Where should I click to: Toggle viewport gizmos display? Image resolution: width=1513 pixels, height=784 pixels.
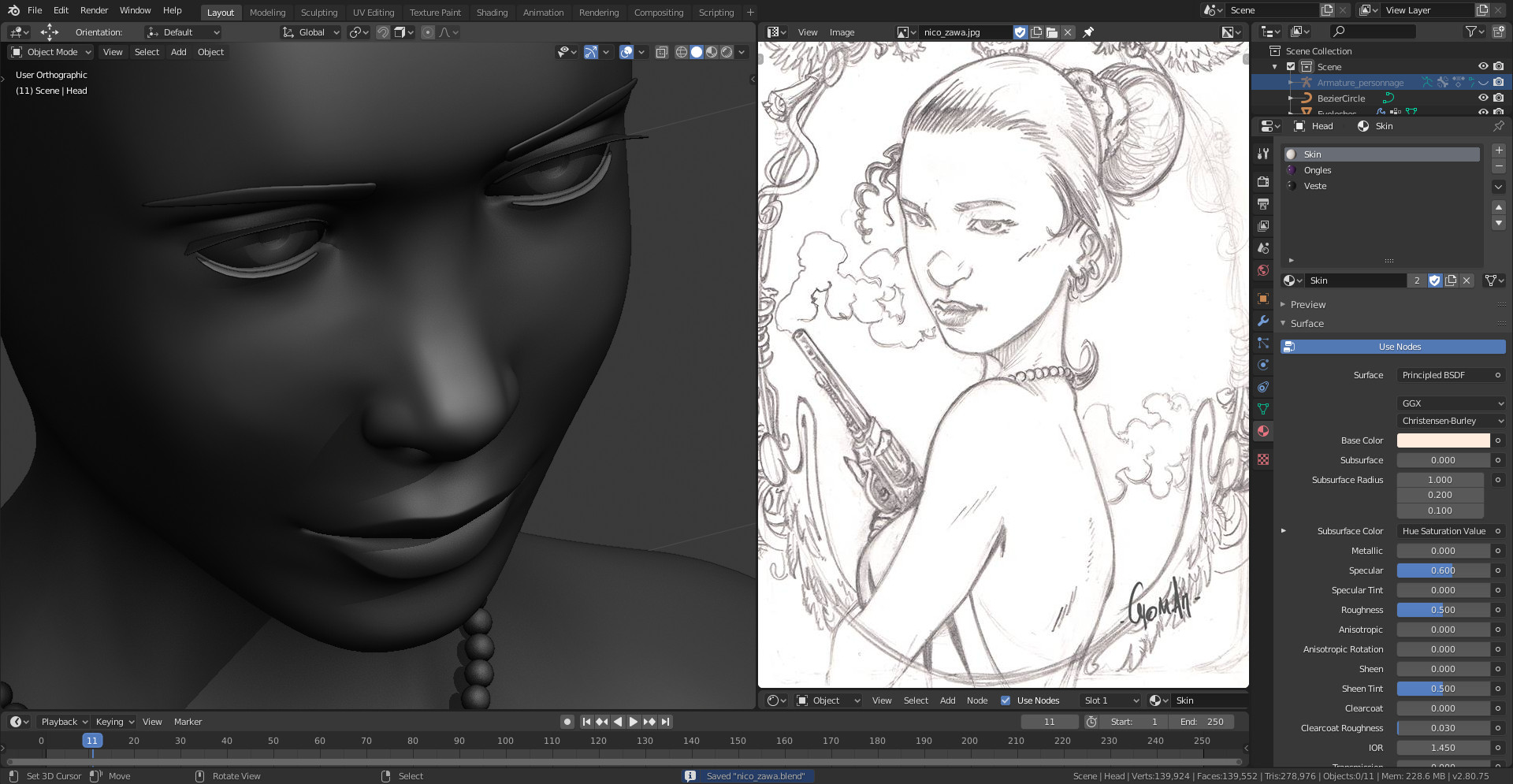click(x=590, y=52)
